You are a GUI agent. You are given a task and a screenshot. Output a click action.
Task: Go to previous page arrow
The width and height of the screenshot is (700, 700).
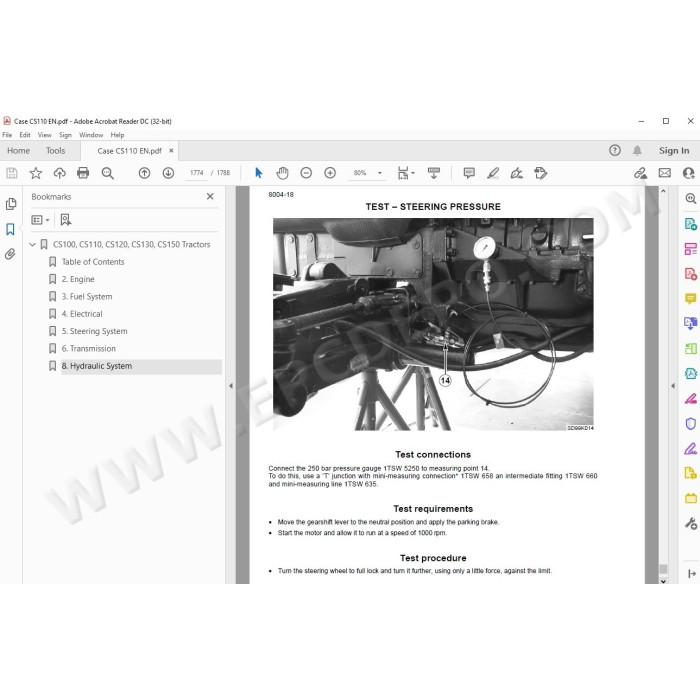point(144,173)
